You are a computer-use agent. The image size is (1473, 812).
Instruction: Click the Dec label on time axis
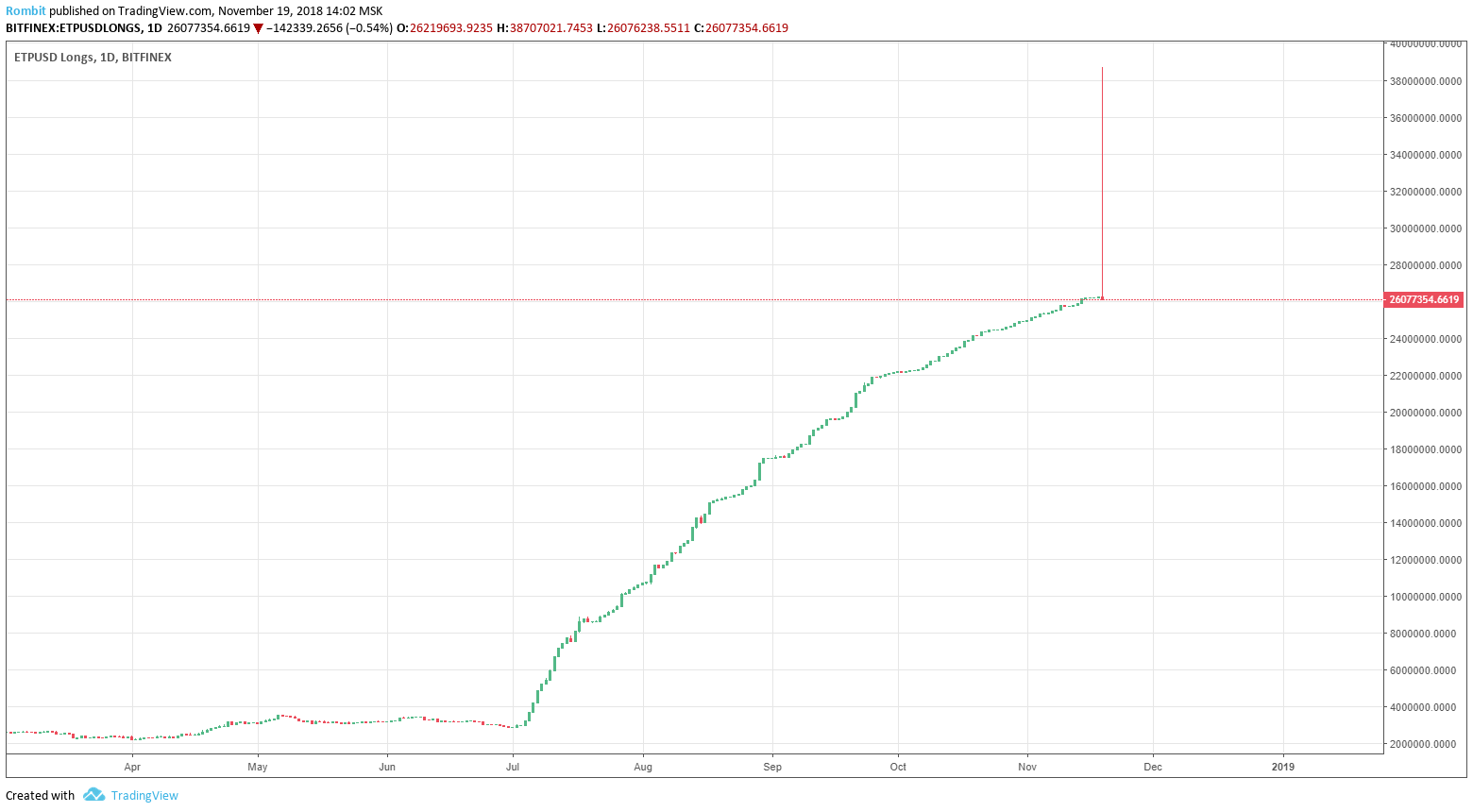[1153, 767]
